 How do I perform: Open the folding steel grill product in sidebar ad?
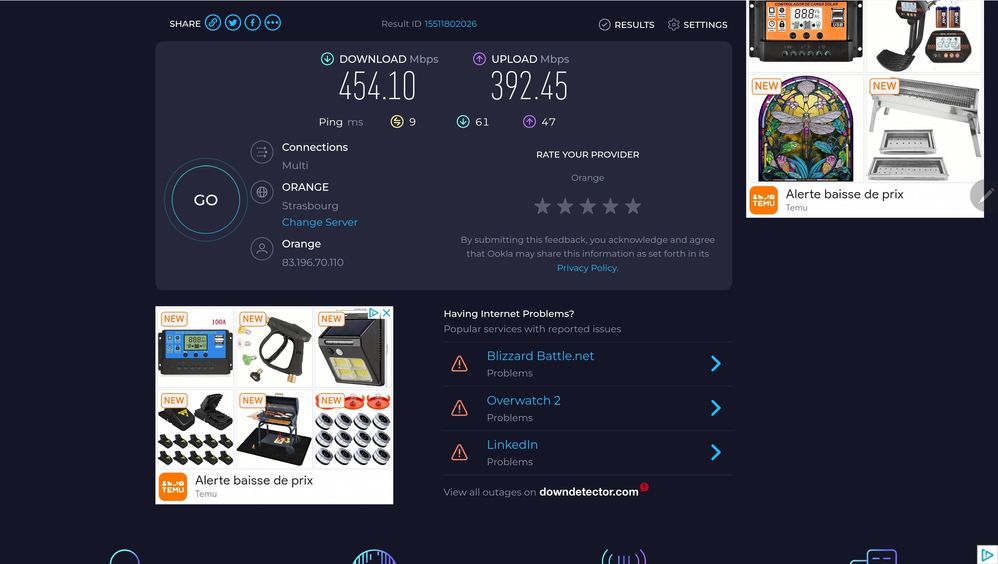click(924, 129)
